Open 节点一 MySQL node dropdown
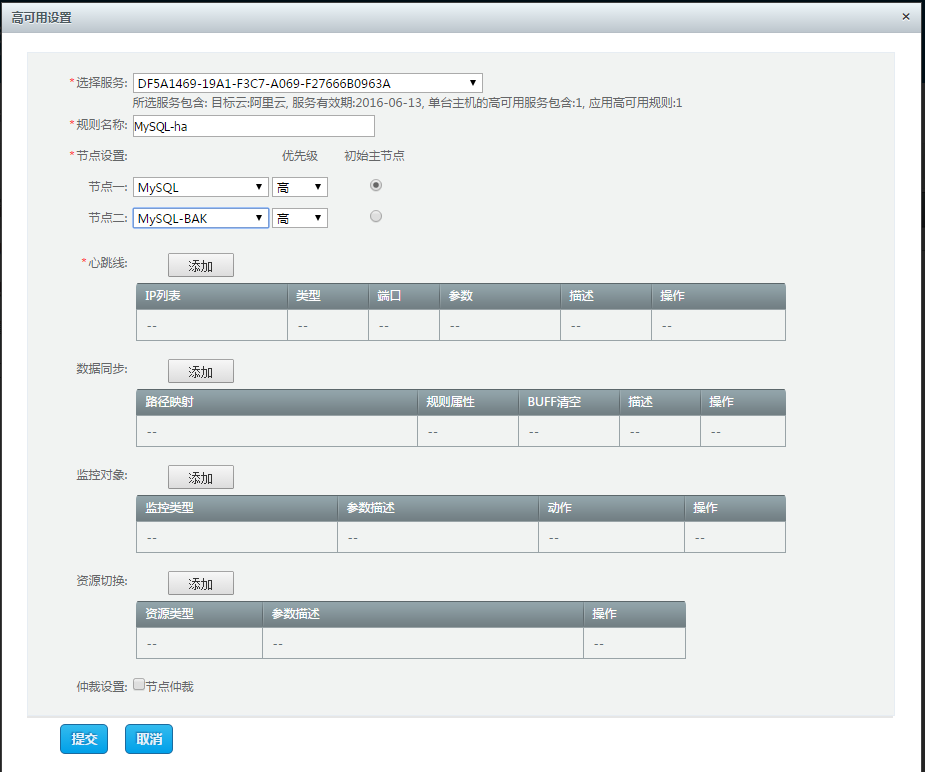The height and width of the screenshot is (772, 929). 201,187
